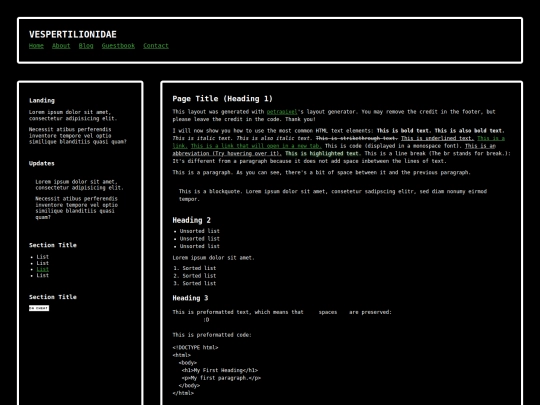
Task: Click the '<body>' opening tag line
Action: pyautogui.click(x=188, y=363)
